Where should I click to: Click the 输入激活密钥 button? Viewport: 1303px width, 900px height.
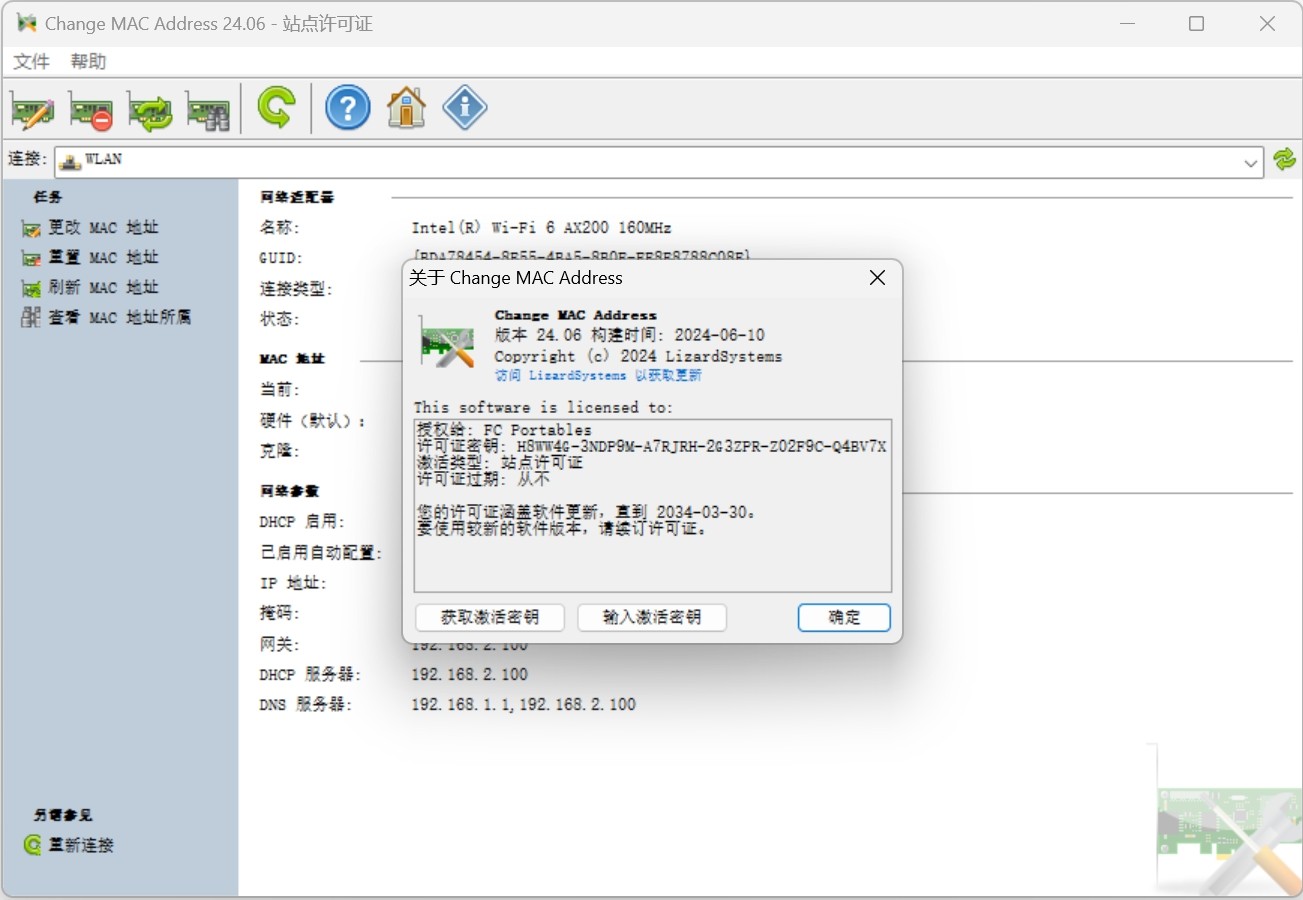(x=652, y=617)
